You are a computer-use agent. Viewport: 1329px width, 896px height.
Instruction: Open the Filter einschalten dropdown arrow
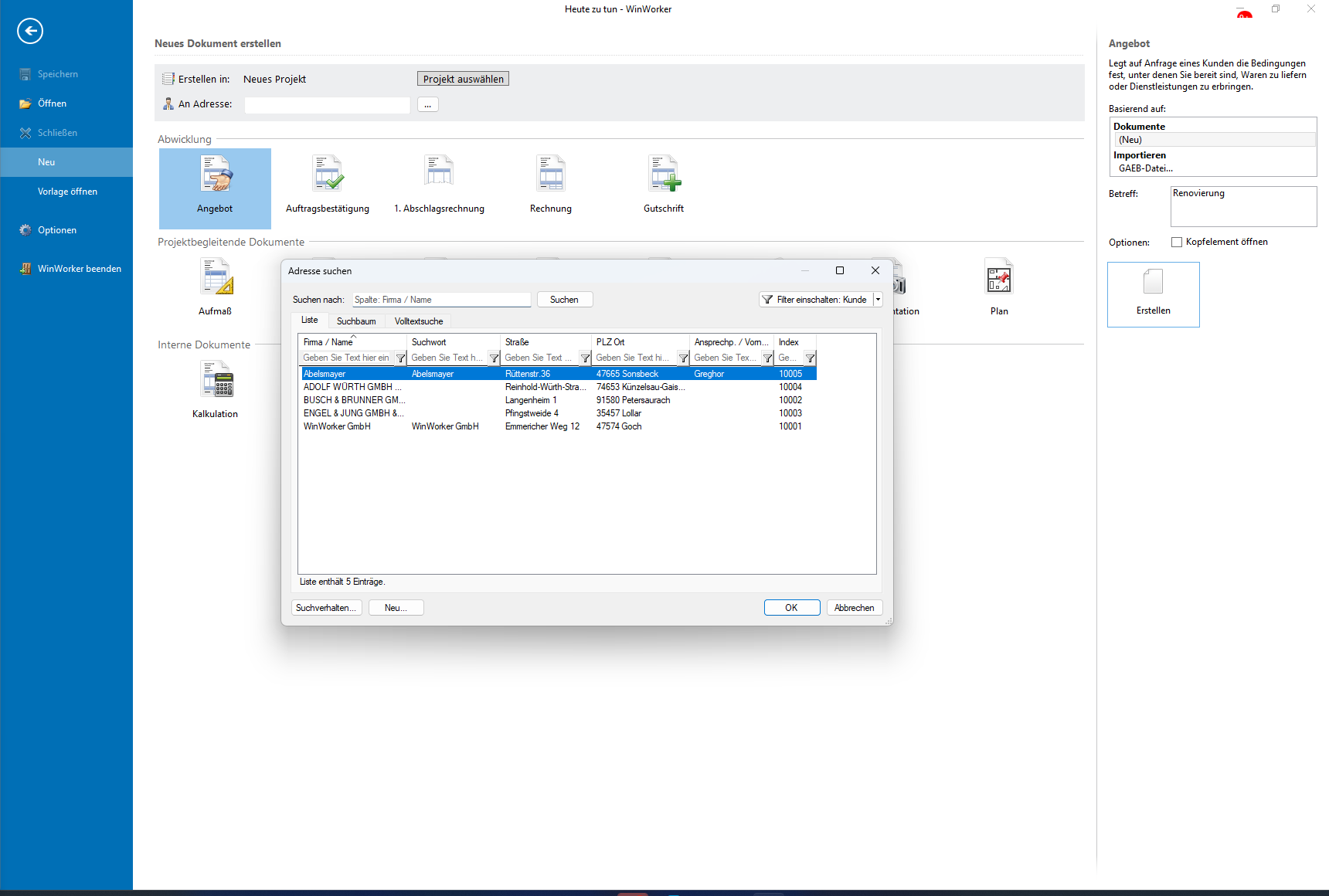[878, 300]
